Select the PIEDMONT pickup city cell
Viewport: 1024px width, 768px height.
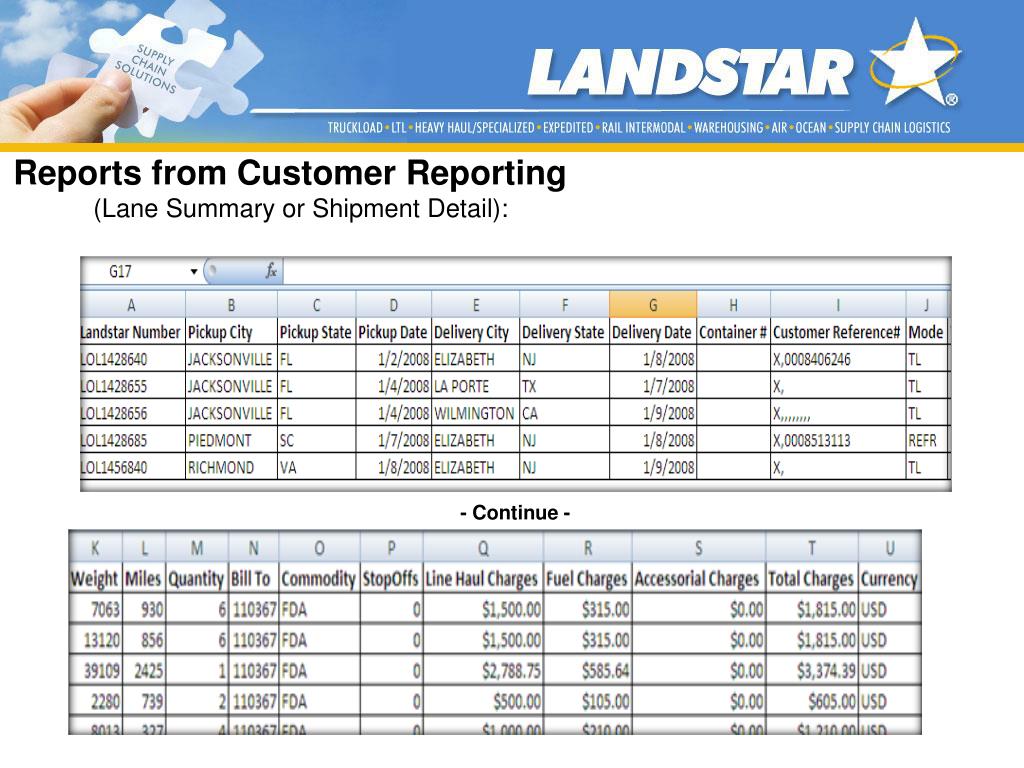coord(231,441)
